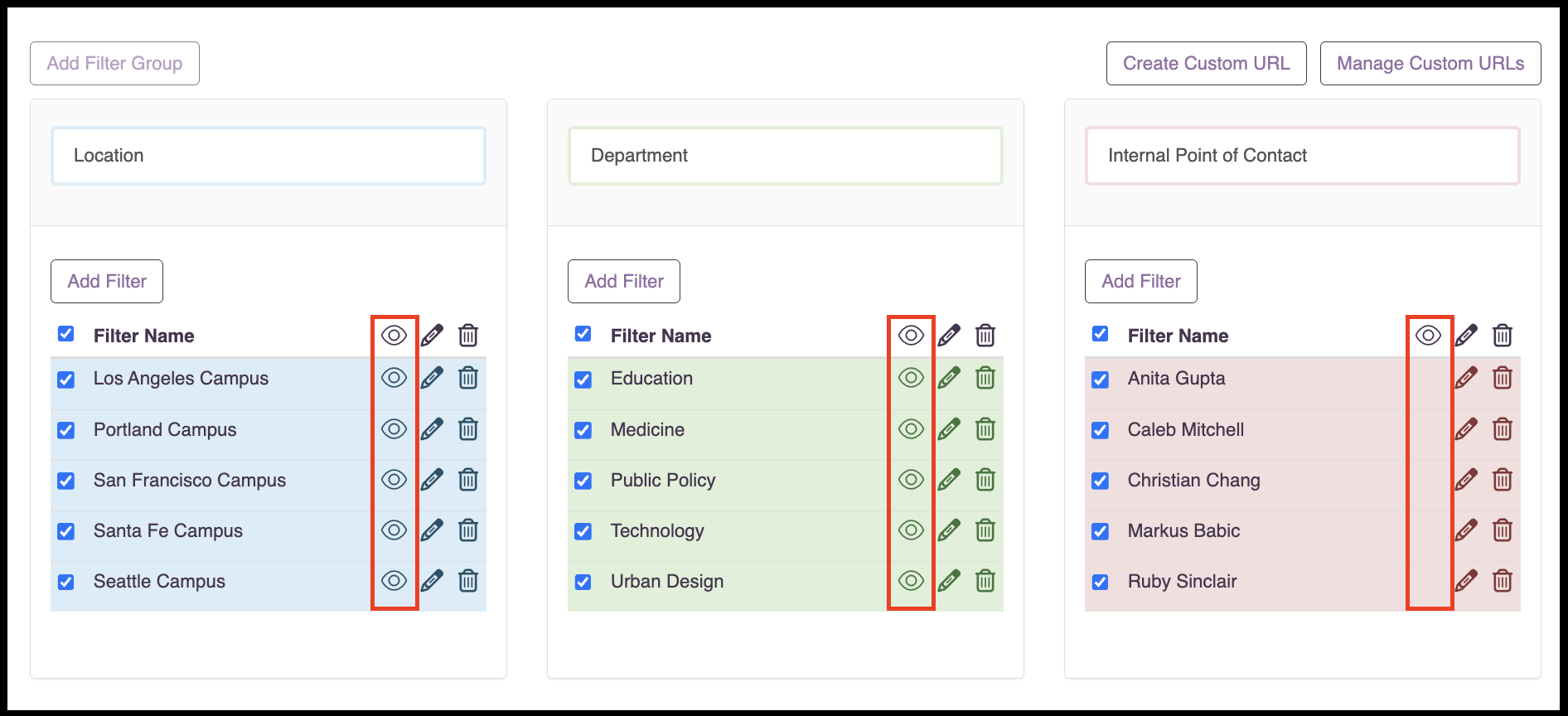
Task: Toggle visibility of Portland Campus
Action: click(x=394, y=429)
